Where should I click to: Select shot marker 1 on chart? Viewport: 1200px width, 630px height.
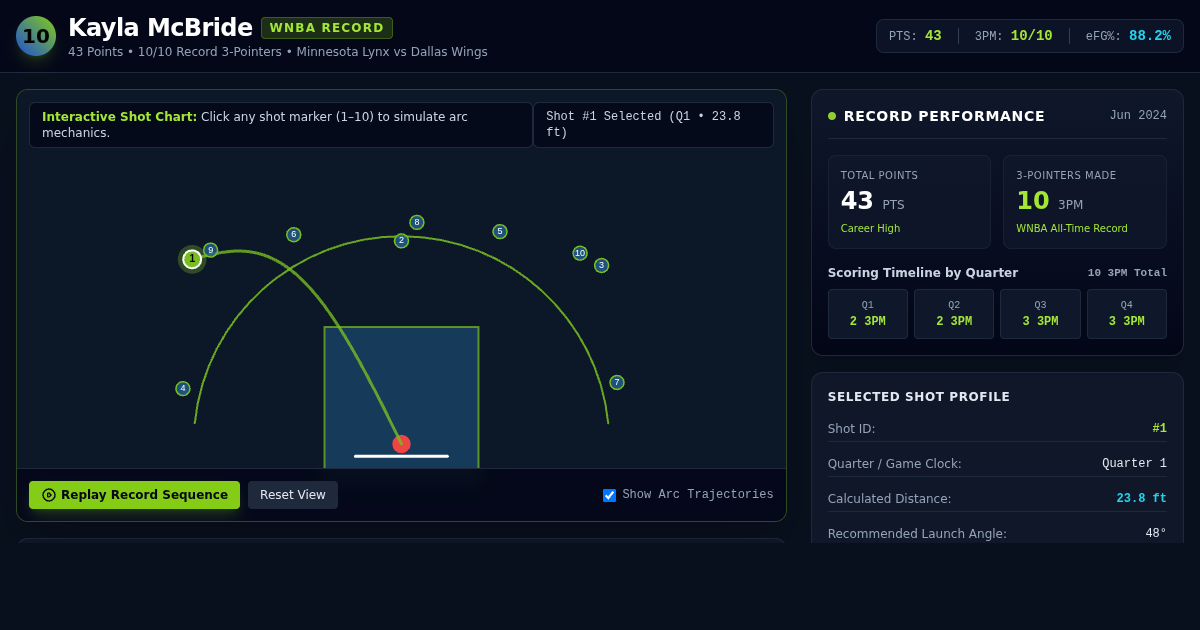tap(192, 259)
